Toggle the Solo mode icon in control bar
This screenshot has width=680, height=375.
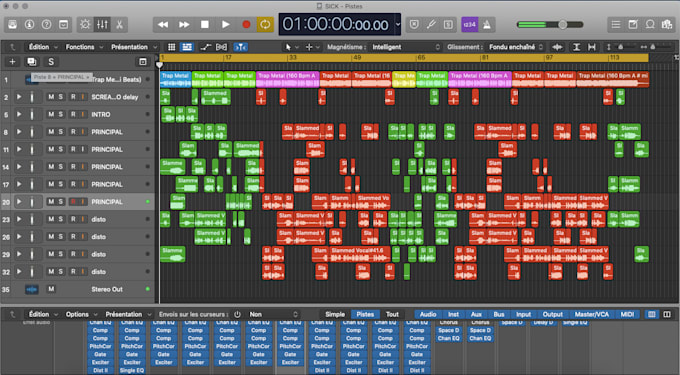click(x=448, y=25)
